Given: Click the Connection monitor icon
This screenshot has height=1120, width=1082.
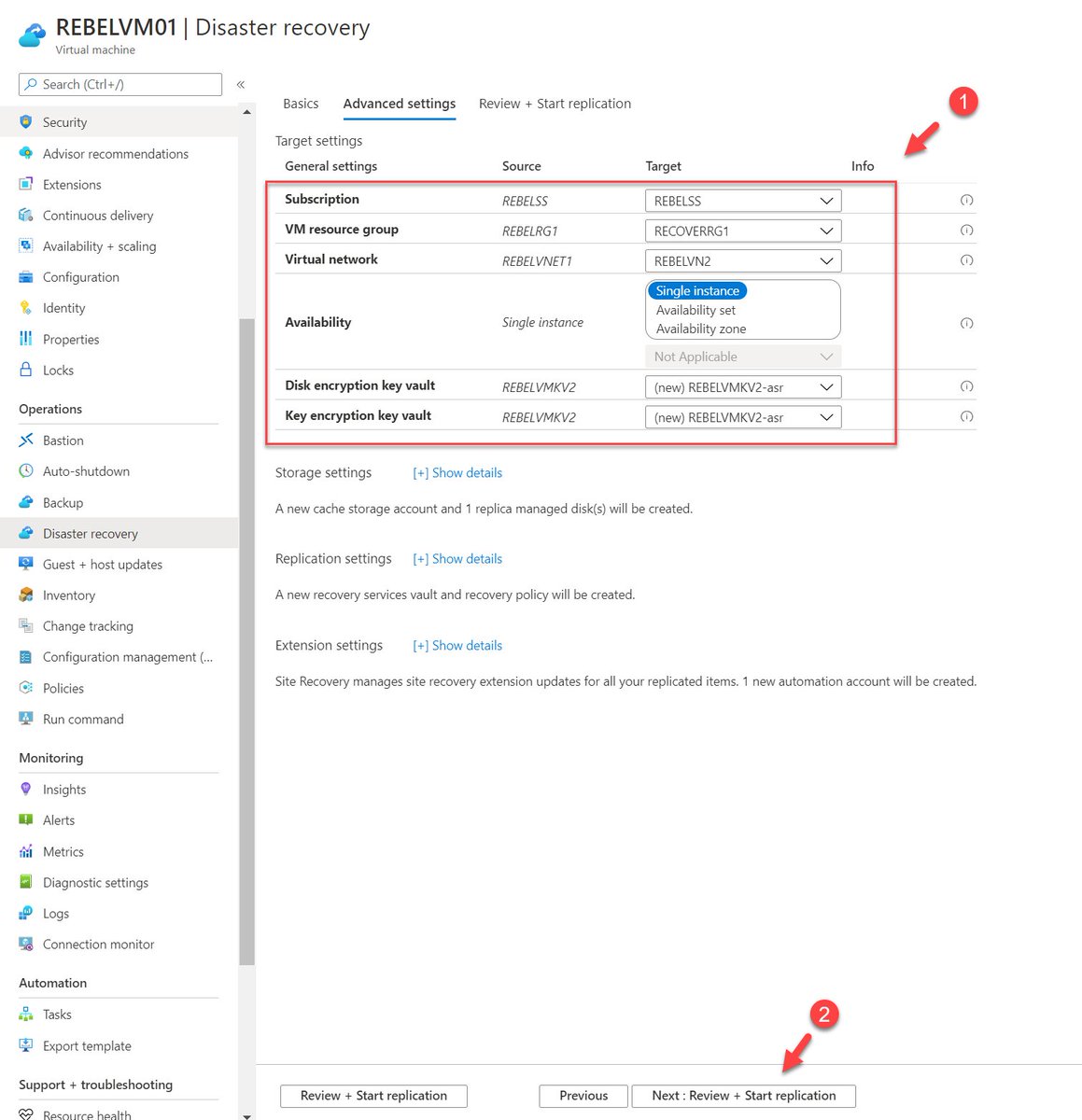Looking at the screenshot, I should [x=26, y=944].
